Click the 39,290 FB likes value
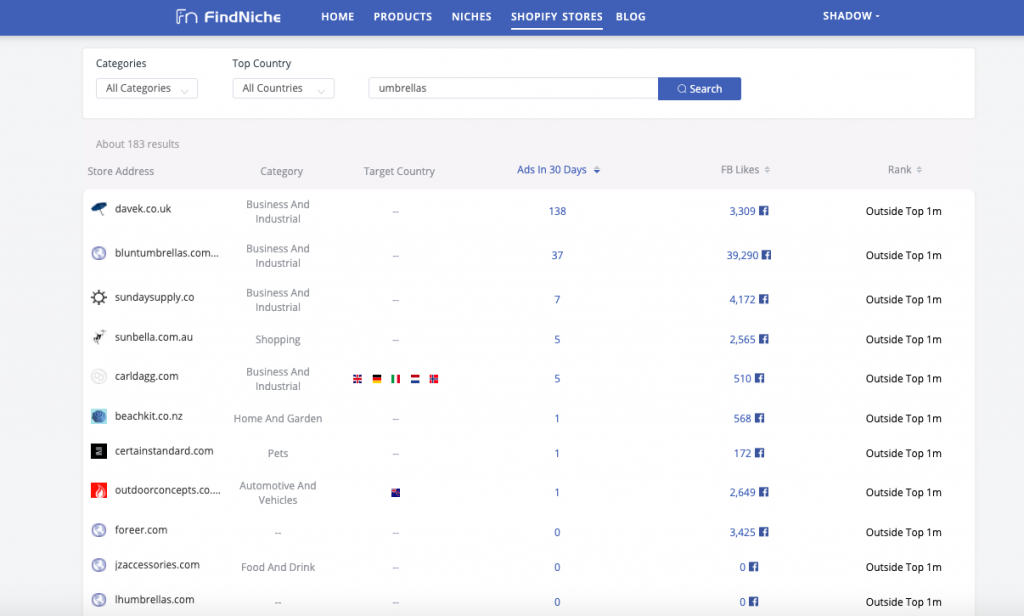Screen dimensions: 1024x616 click(x=743, y=255)
